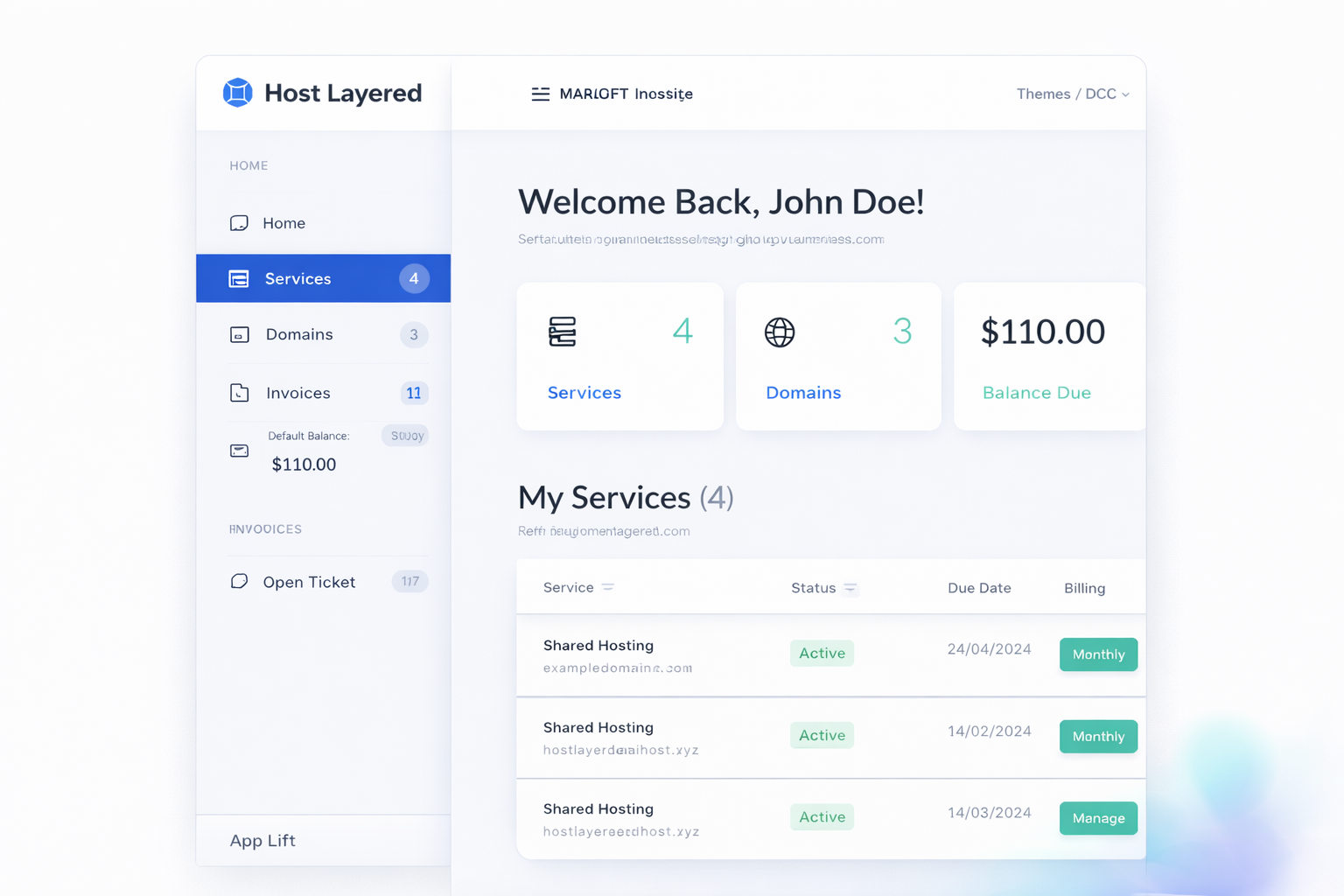This screenshot has height=896, width=1344.
Task: Click App Lift at sidebar bottom
Action: click(x=262, y=841)
